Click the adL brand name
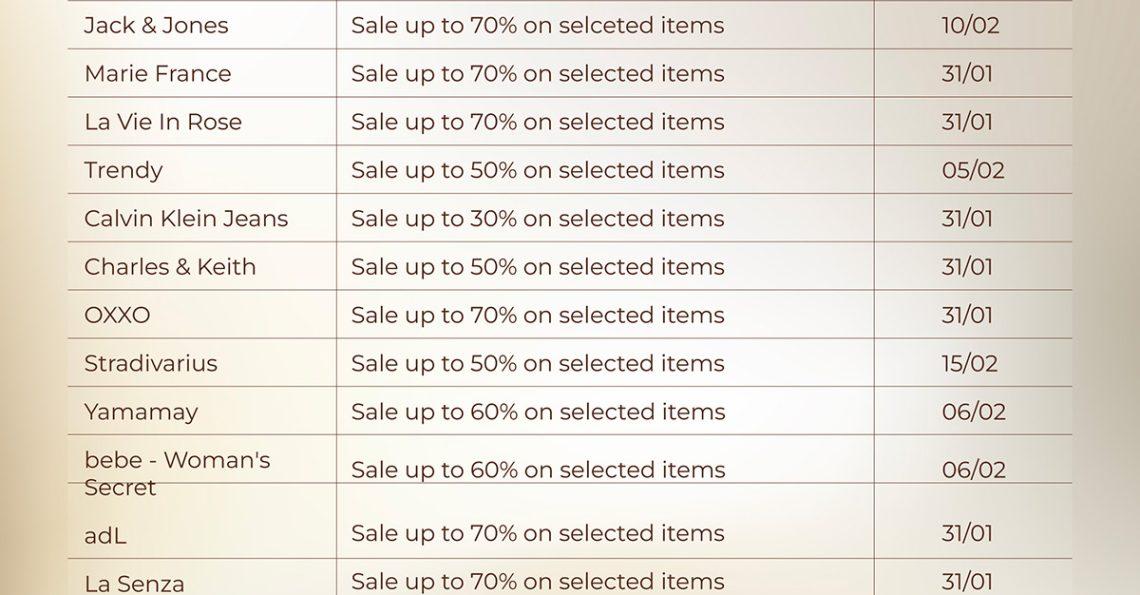Viewport: 1140px width, 595px height. pos(105,535)
